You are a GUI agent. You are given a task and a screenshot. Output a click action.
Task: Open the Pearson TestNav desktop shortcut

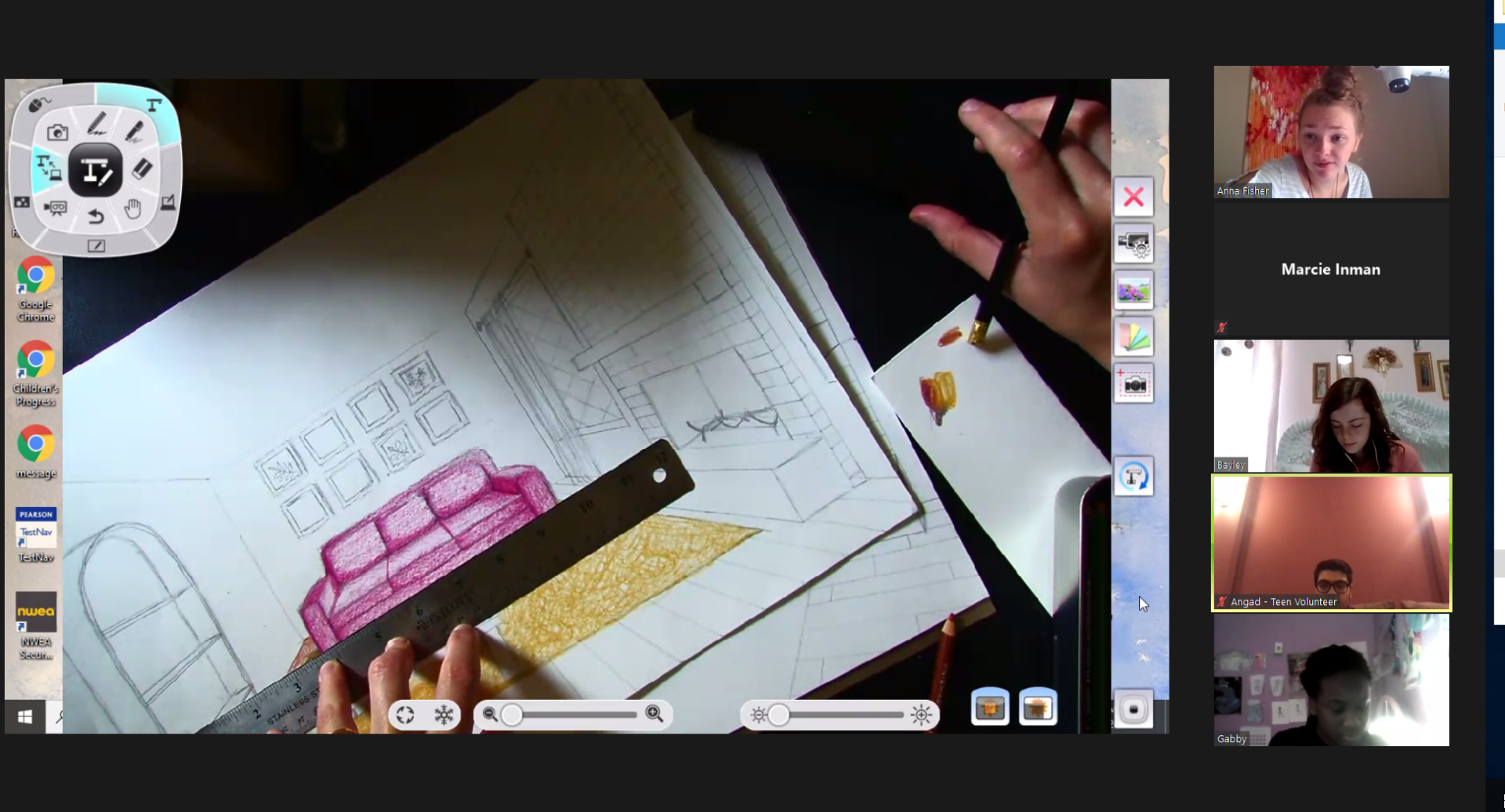tap(36, 535)
